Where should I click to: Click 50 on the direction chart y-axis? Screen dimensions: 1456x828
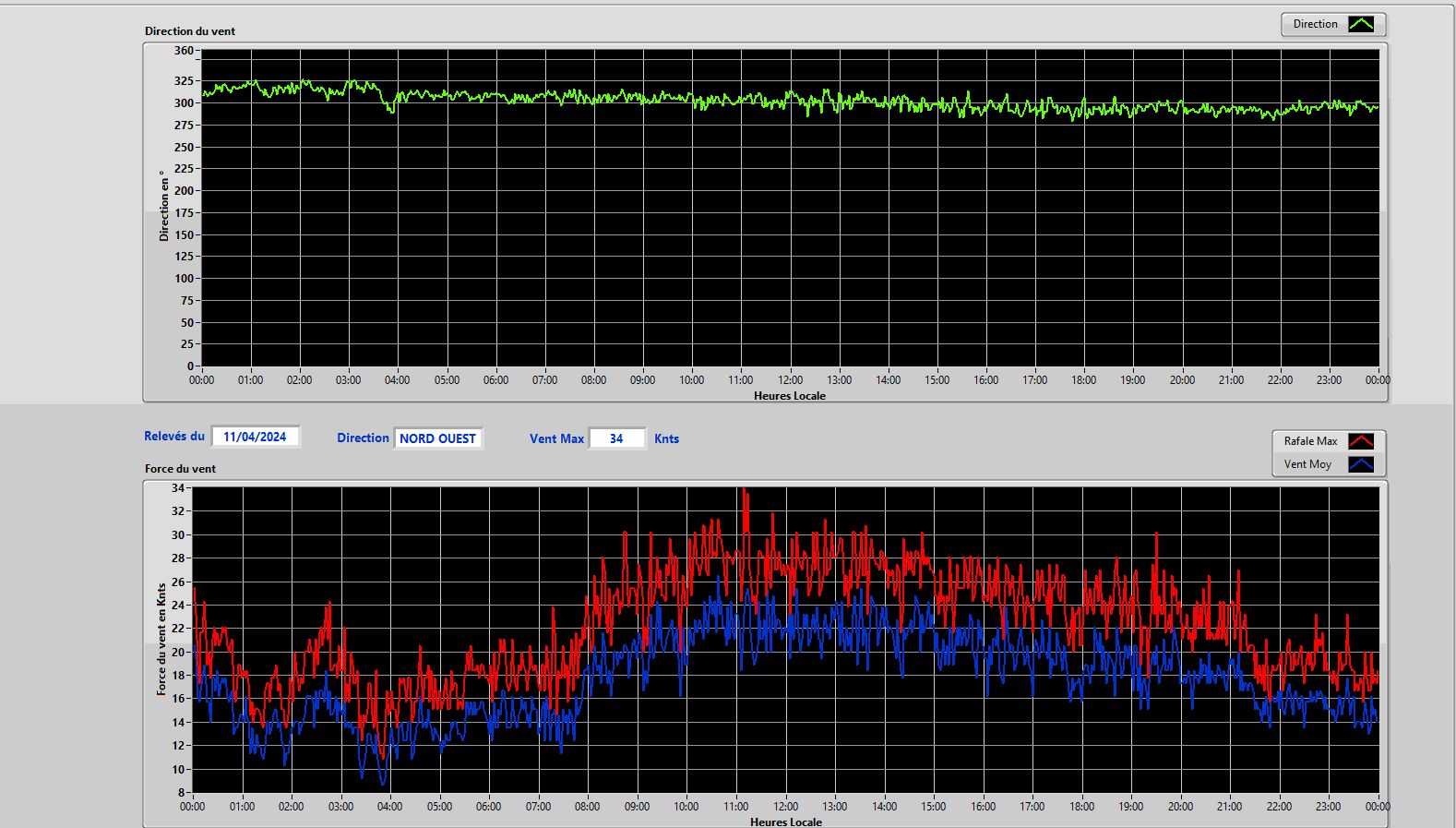point(187,323)
